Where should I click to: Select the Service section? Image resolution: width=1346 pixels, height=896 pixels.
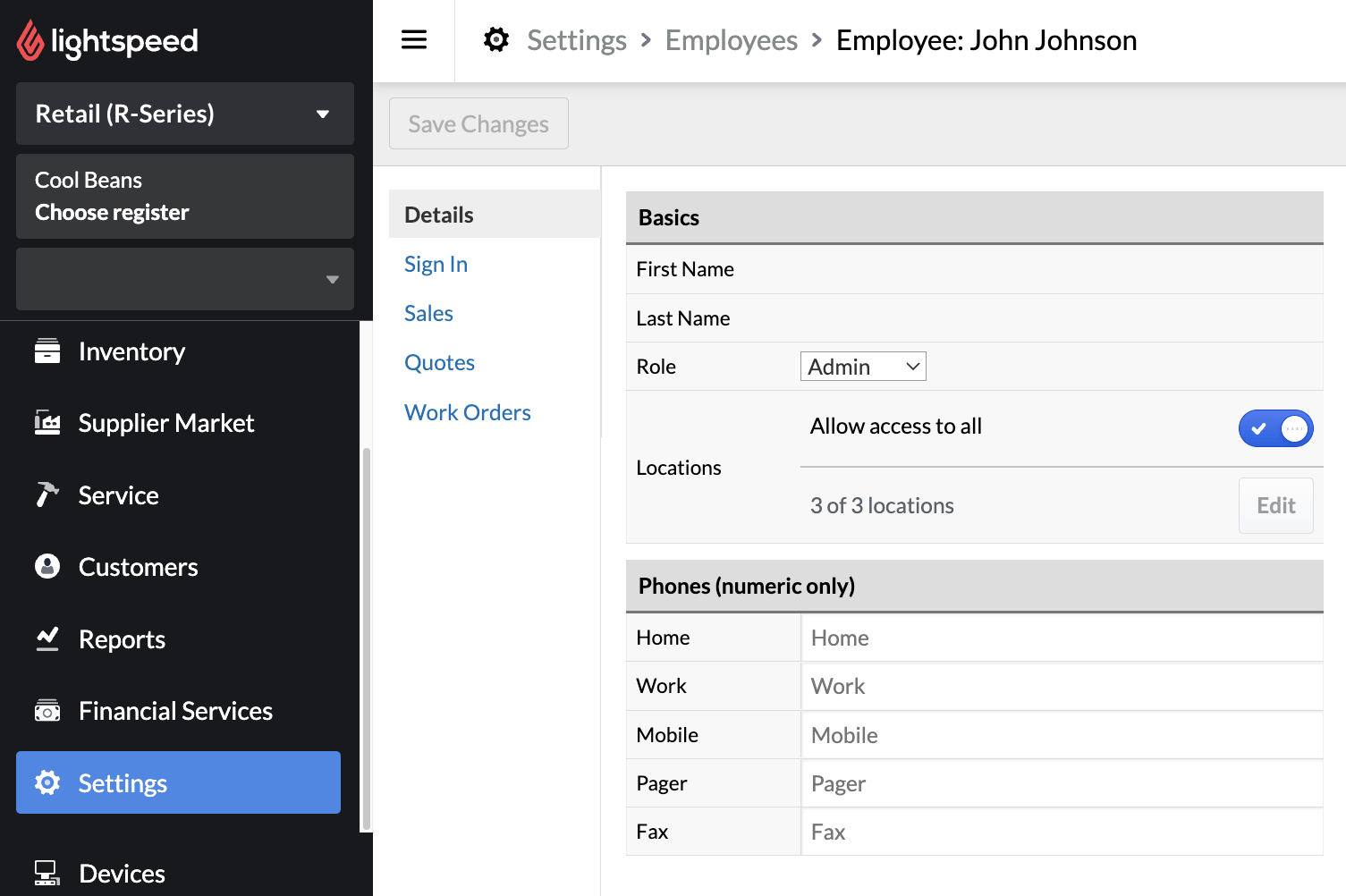(x=119, y=494)
